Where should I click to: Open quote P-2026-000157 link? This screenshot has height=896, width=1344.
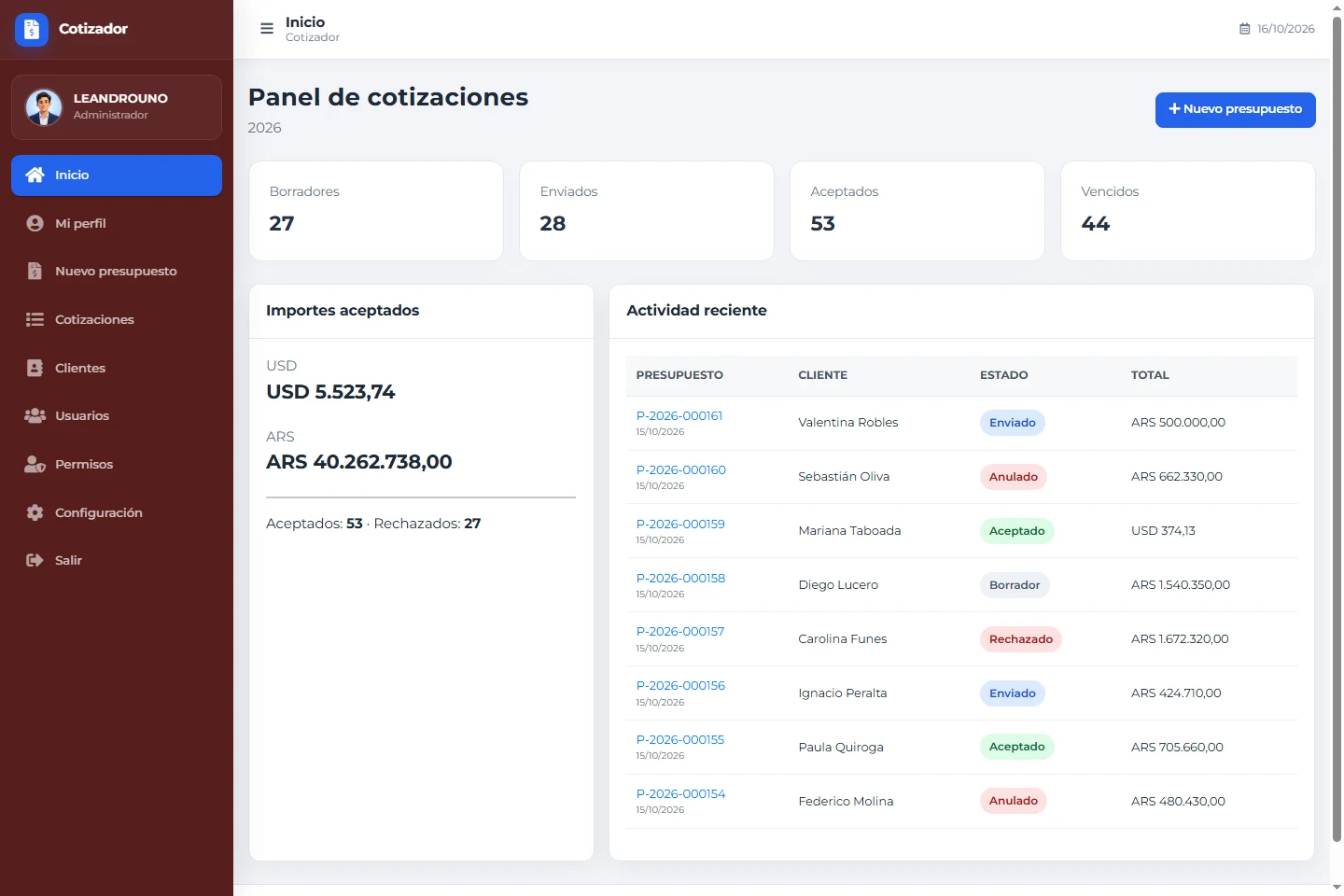click(680, 632)
